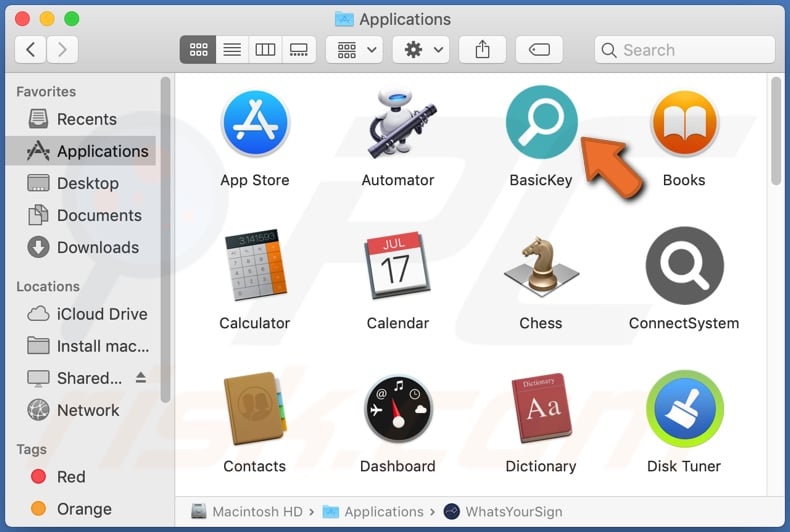Switch to column view
790x532 pixels.
coord(266,49)
